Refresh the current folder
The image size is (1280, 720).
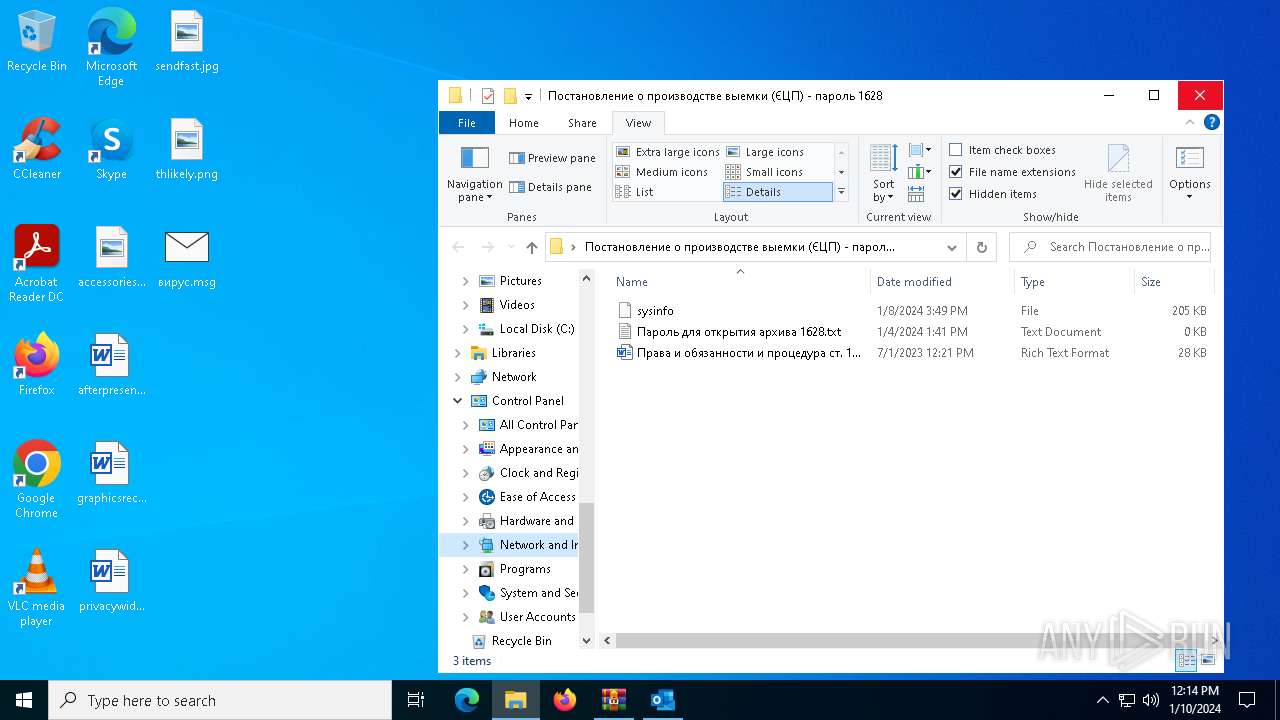(x=981, y=247)
